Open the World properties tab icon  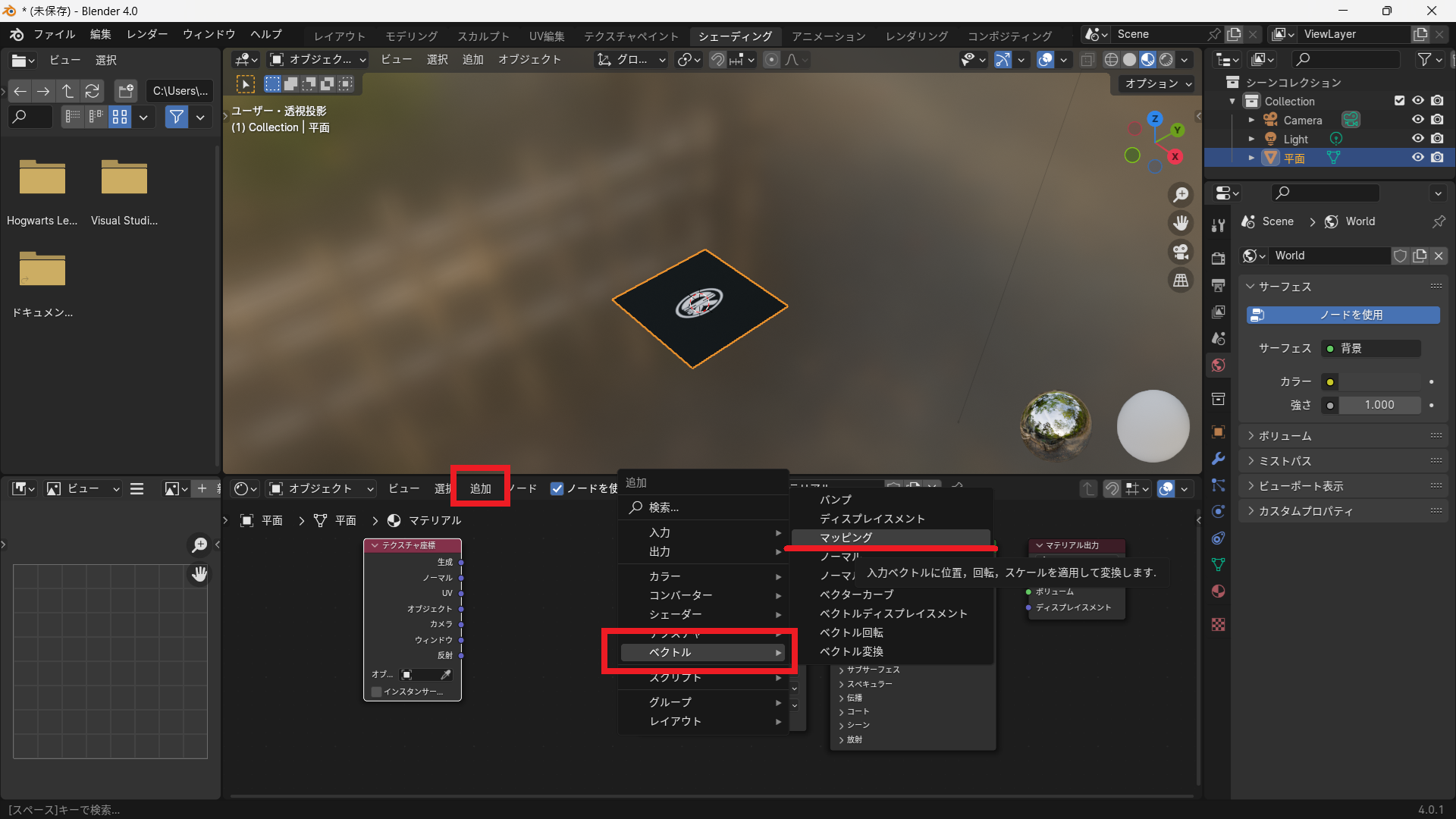1219,366
